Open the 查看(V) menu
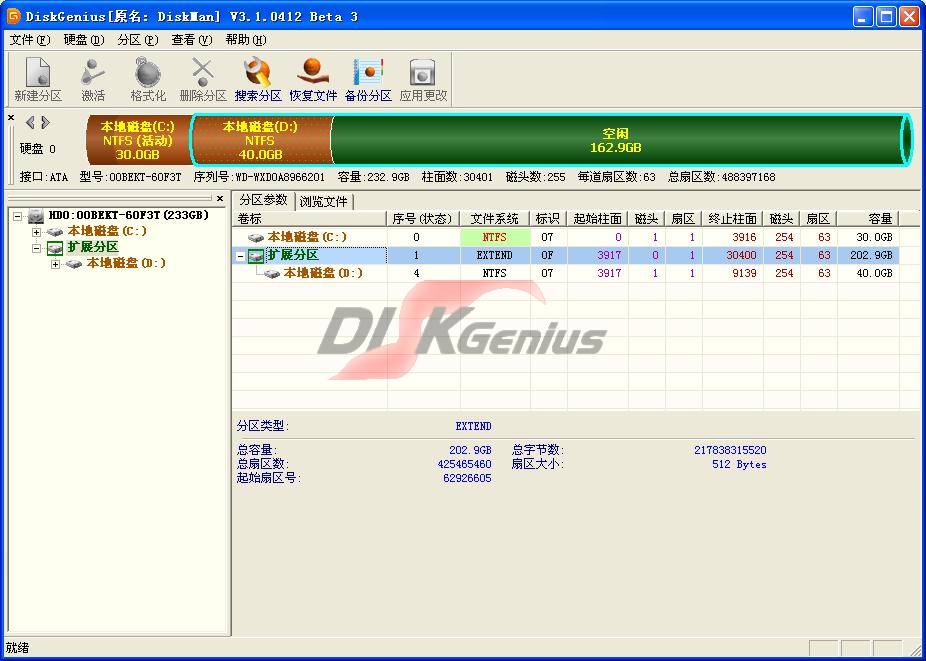 point(191,40)
